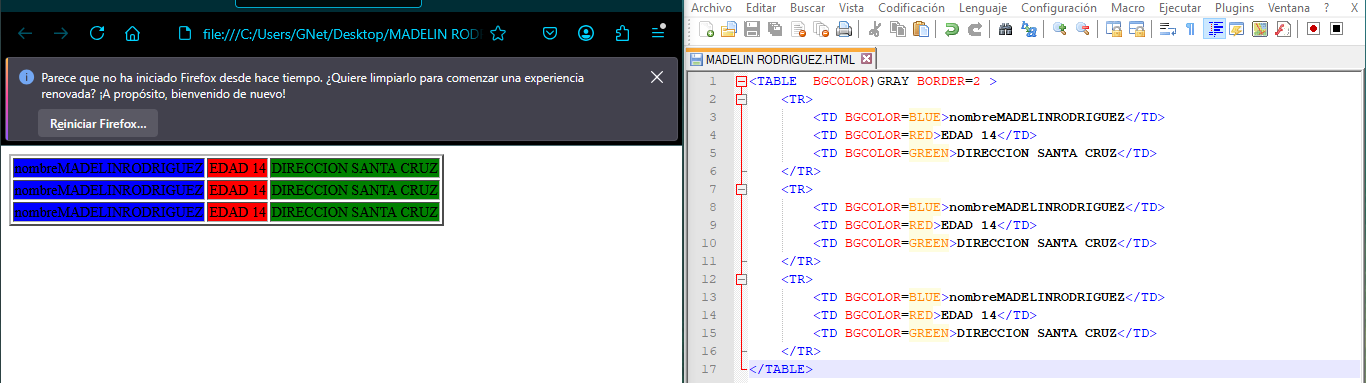The height and width of the screenshot is (383, 1366).
Task: Go to Firefox home page
Action: click(x=133, y=33)
